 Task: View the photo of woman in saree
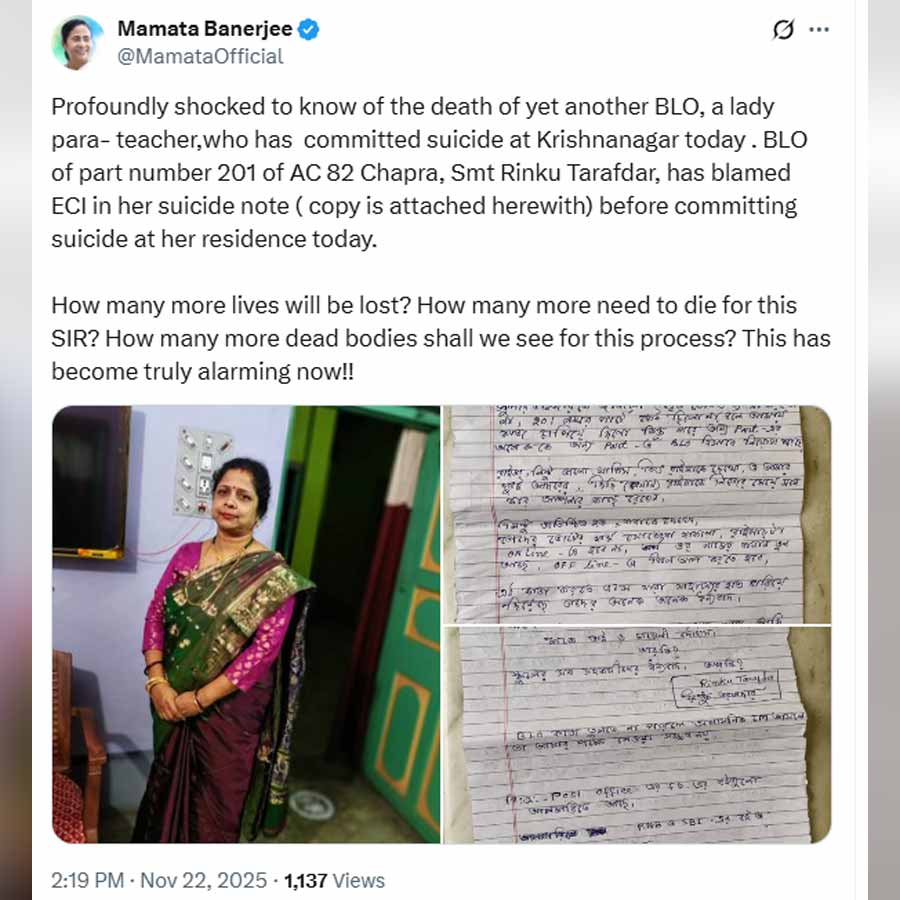point(246,624)
